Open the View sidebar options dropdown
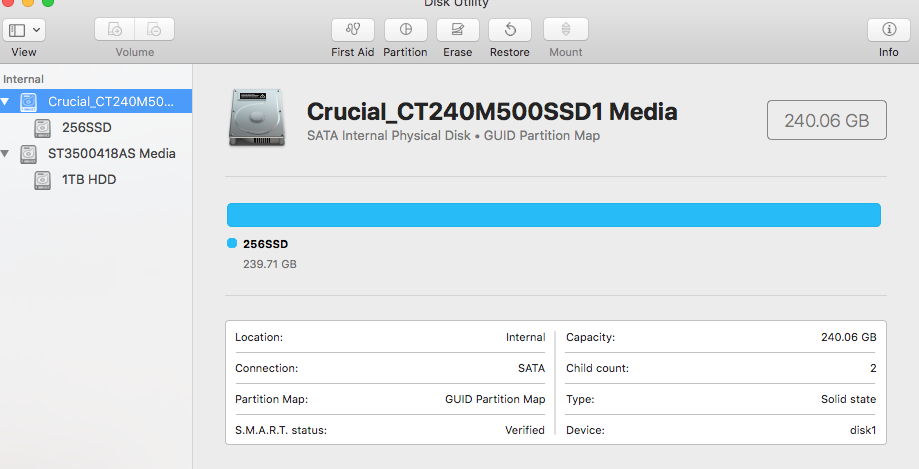Viewport: 919px width, 469px height. coord(24,30)
